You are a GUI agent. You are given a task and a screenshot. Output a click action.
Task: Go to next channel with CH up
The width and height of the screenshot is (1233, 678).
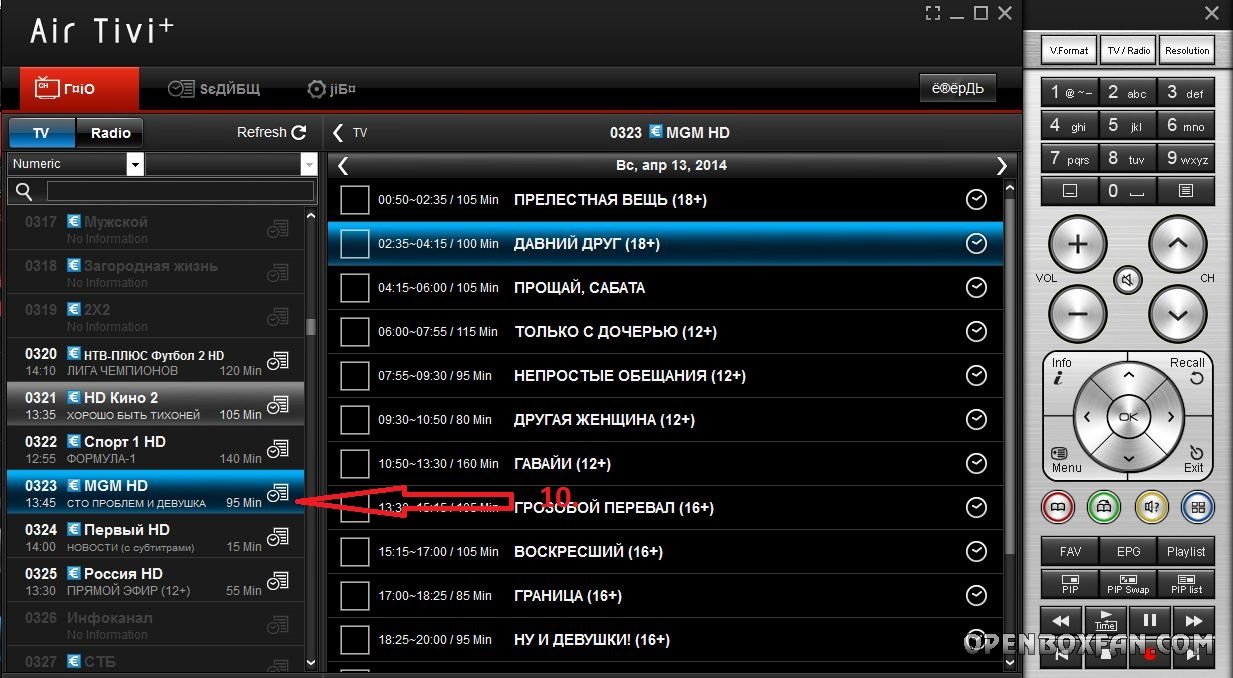point(1178,245)
